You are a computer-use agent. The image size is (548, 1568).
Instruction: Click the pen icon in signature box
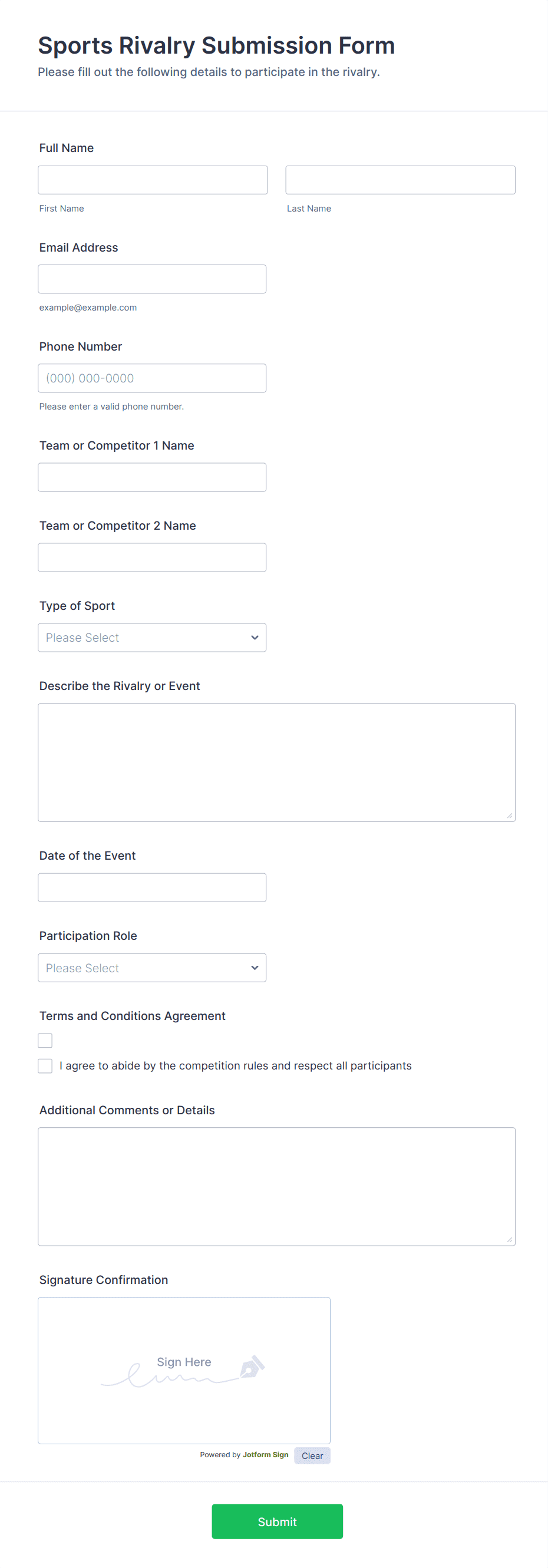tap(252, 1367)
